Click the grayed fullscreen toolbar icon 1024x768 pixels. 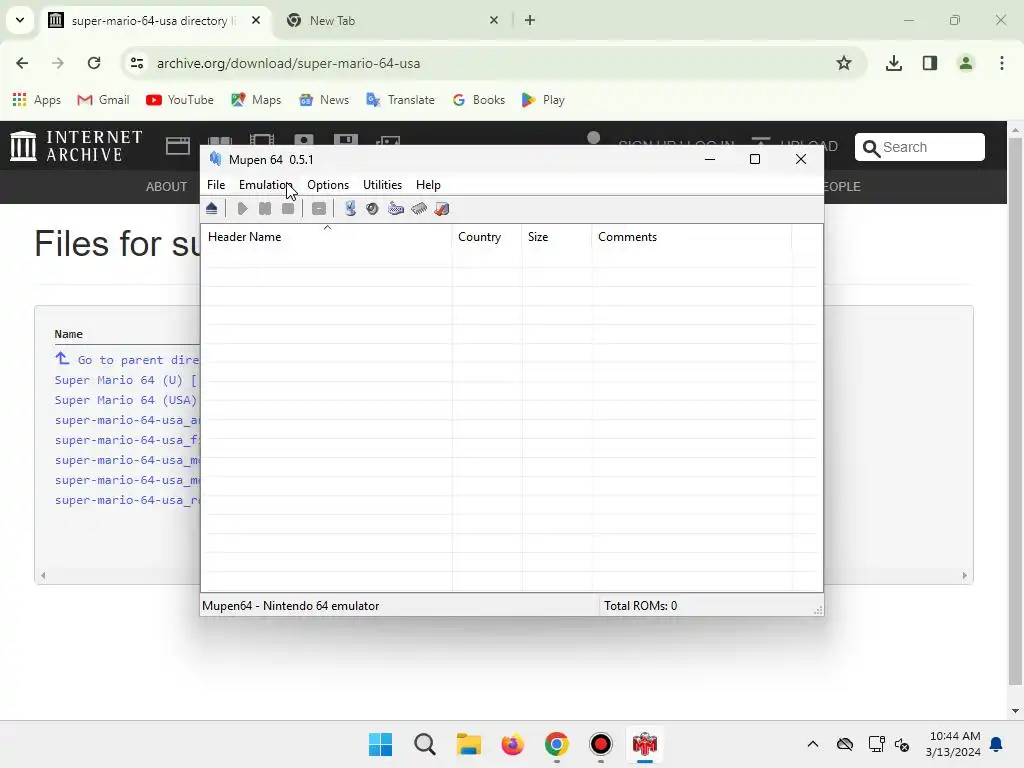coord(319,209)
